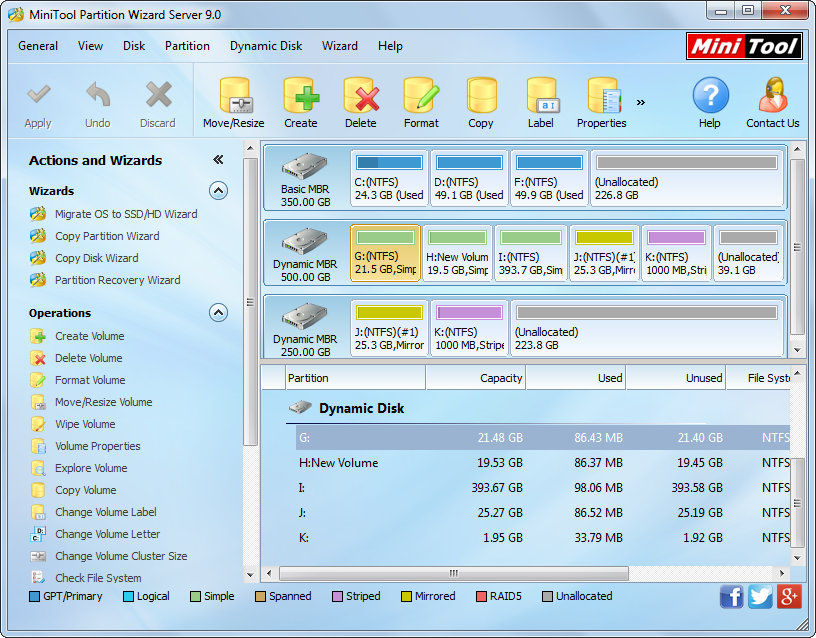The width and height of the screenshot is (816, 638).
Task: Sort by the Unused column header
Action: click(x=676, y=378)
